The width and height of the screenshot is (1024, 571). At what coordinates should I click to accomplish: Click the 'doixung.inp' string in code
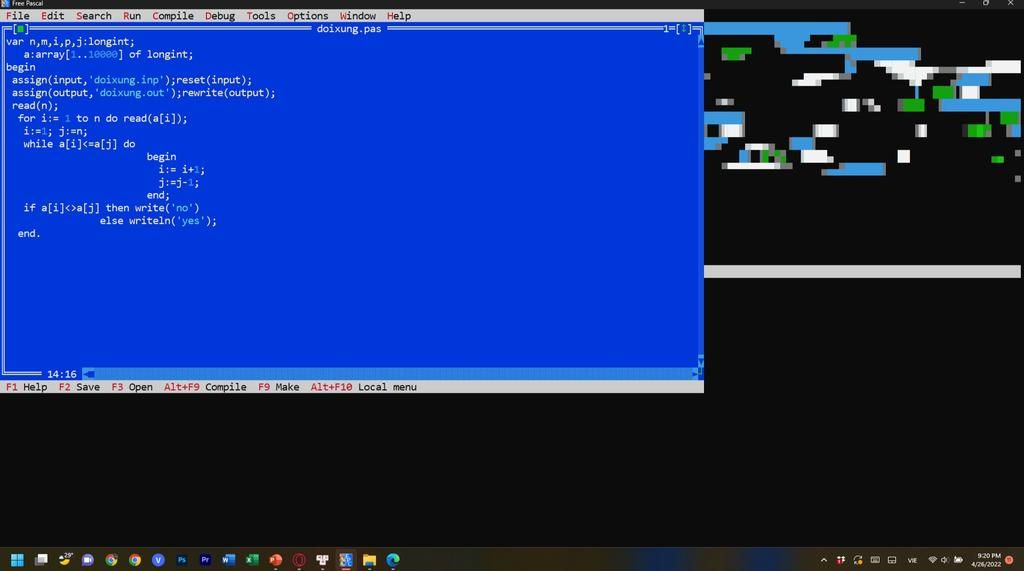126,80
